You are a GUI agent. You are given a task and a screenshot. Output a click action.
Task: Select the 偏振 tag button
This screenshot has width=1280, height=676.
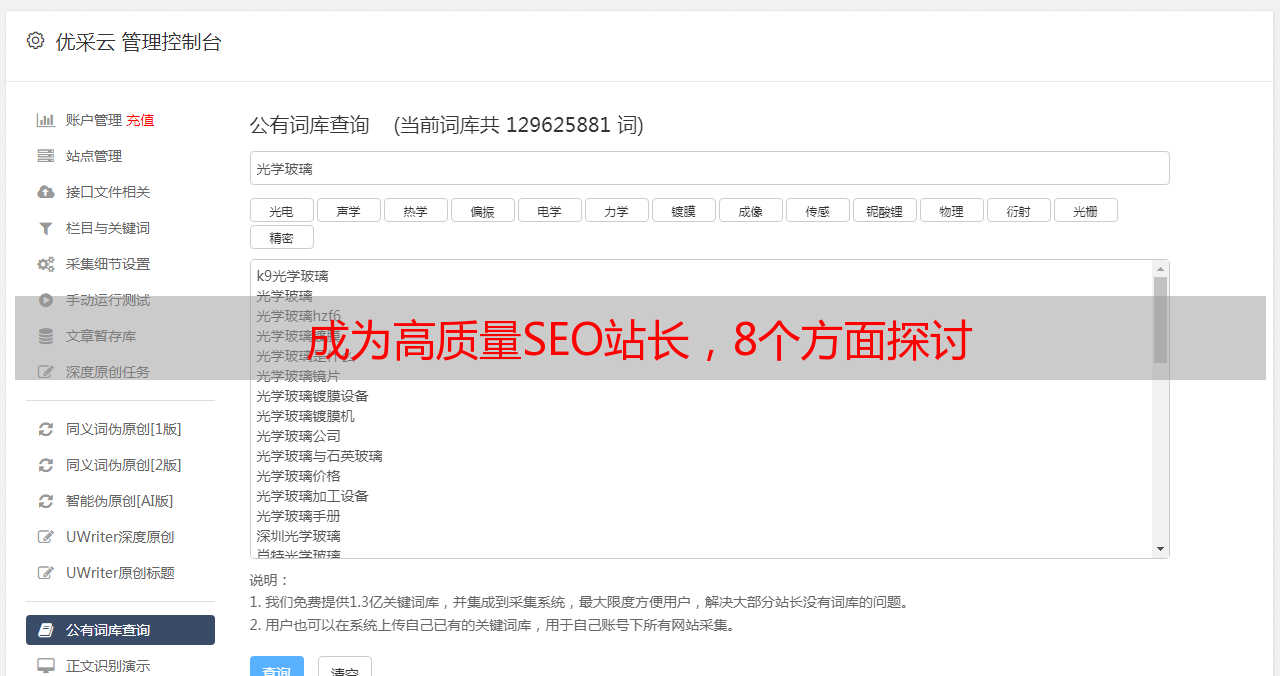[482, 210]
